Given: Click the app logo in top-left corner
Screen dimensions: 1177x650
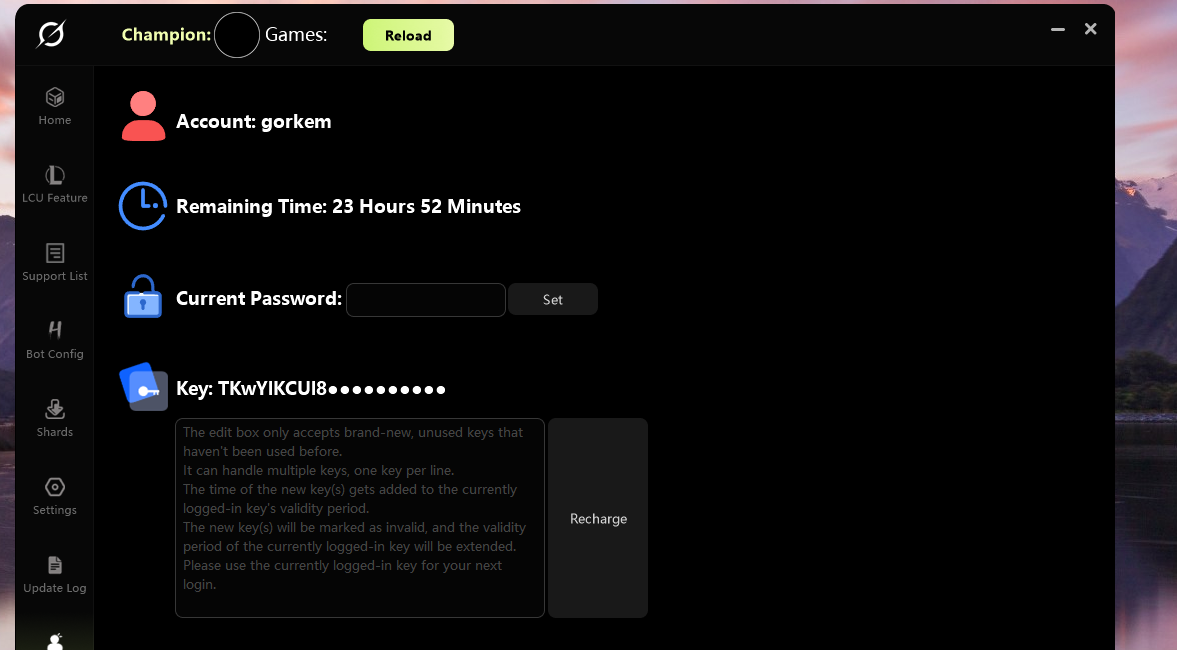Looking at the screenshot, I should 50,35.
